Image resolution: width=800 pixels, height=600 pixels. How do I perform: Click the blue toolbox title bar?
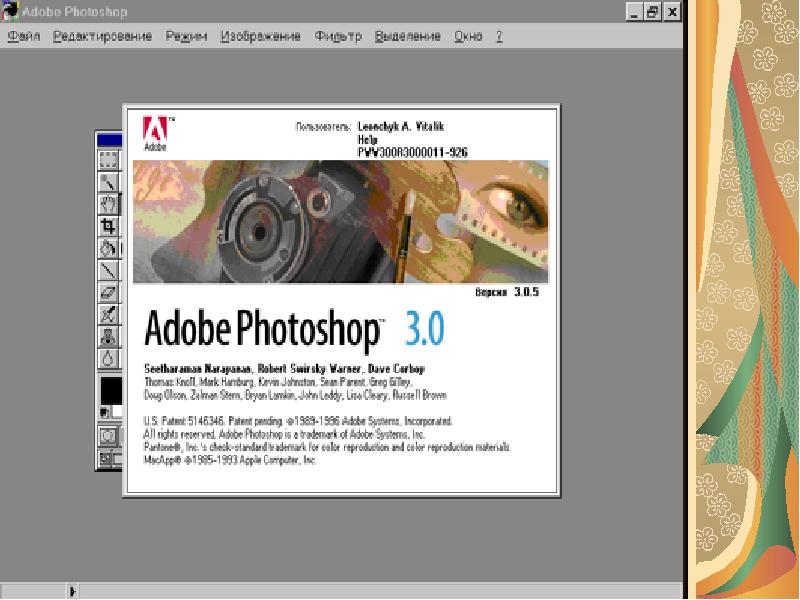[x=110, y=139]
